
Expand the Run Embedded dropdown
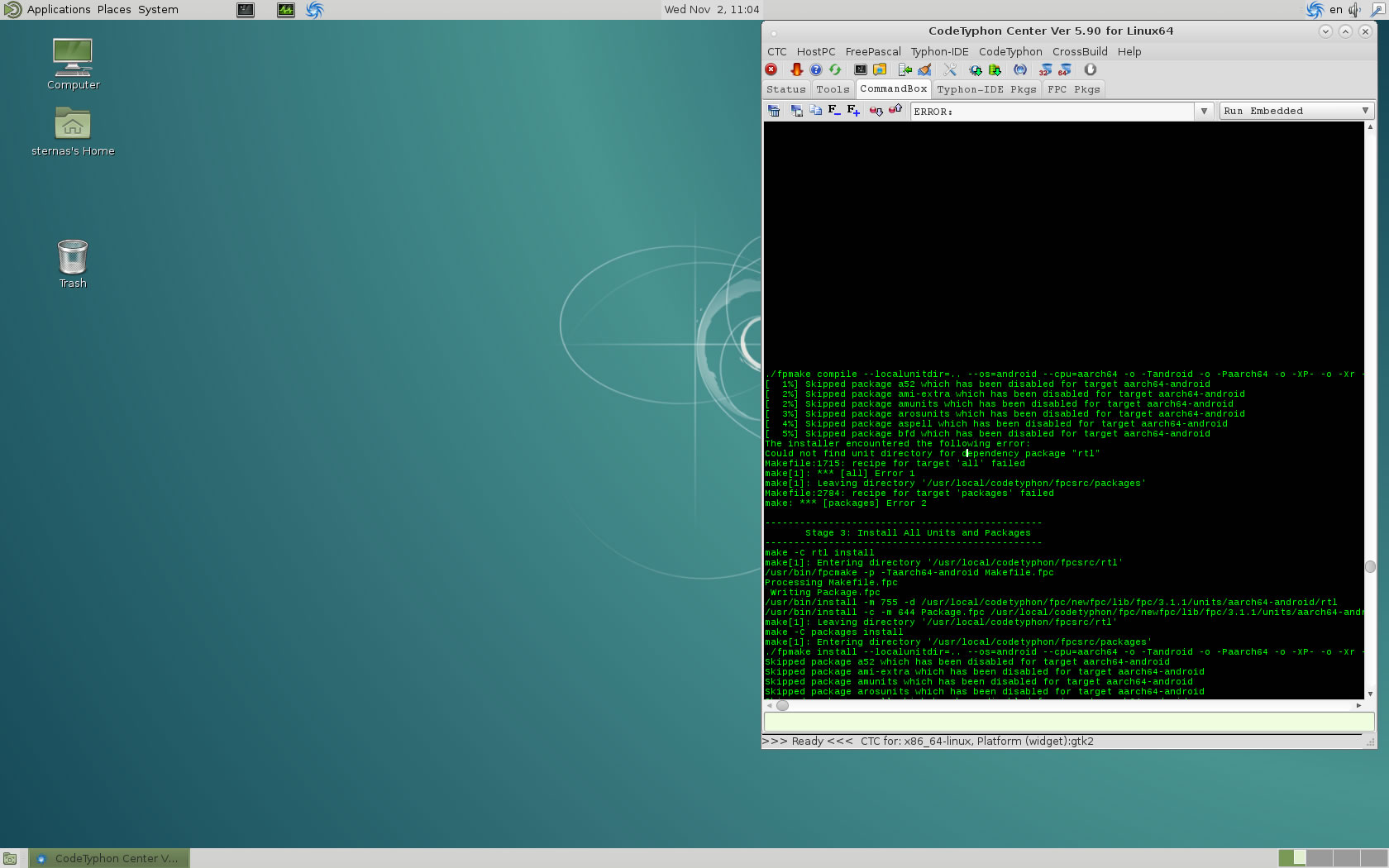pos(1296,111)
